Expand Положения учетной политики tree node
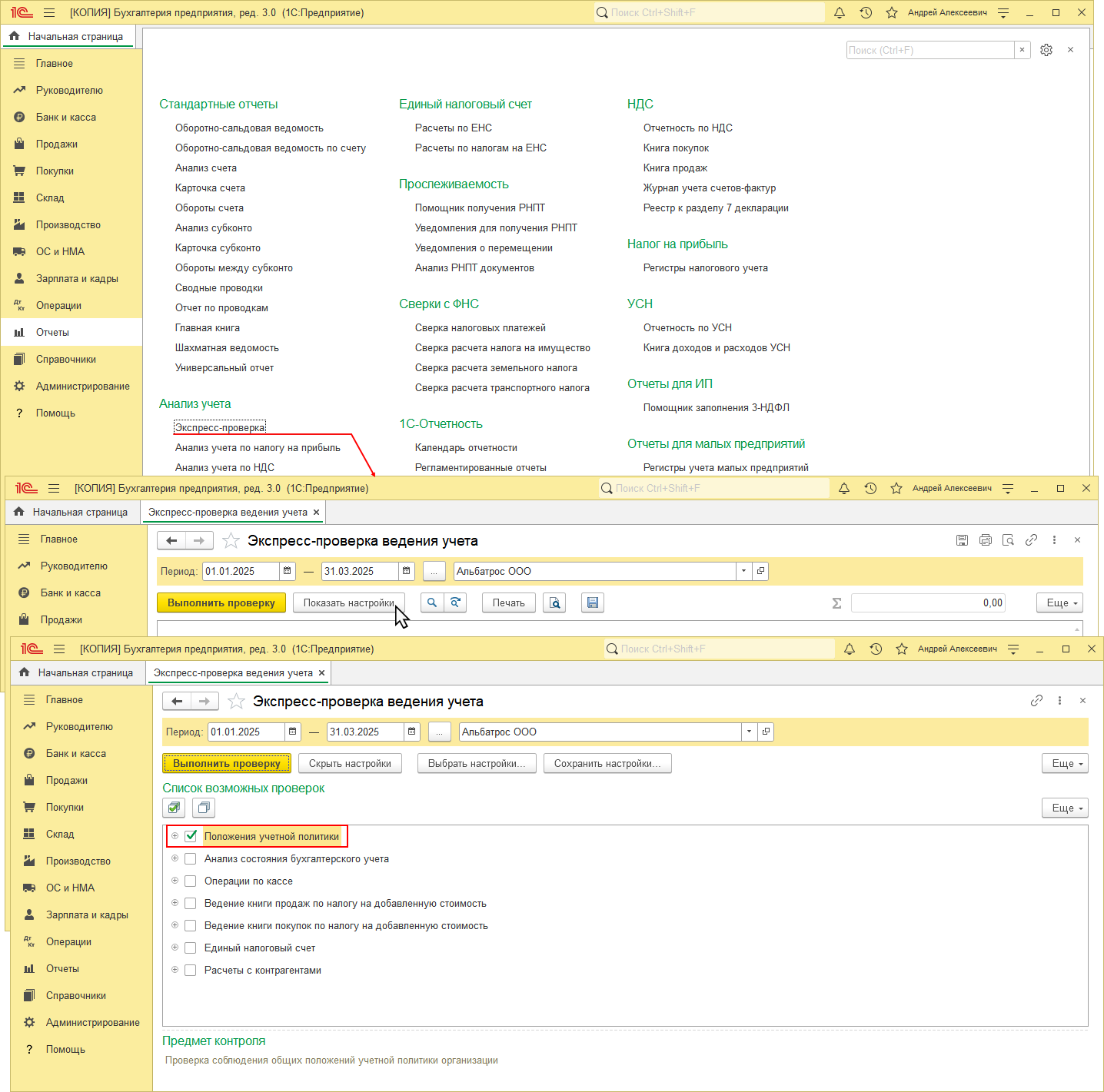 click(x=175, y=835)
